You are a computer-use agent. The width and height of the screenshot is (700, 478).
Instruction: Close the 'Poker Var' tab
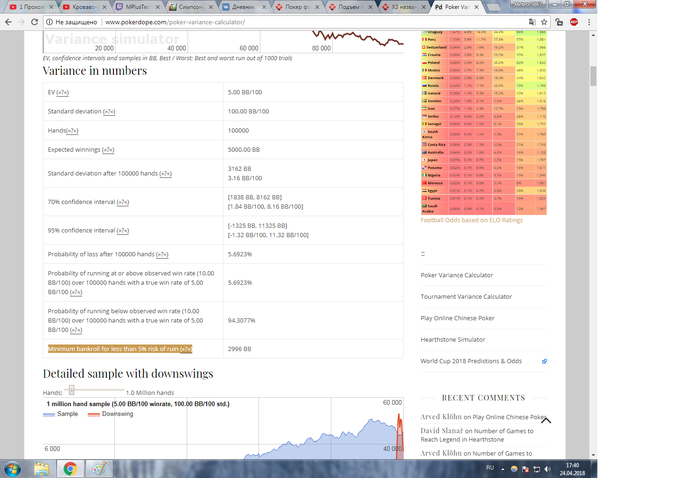click(476, 7)
